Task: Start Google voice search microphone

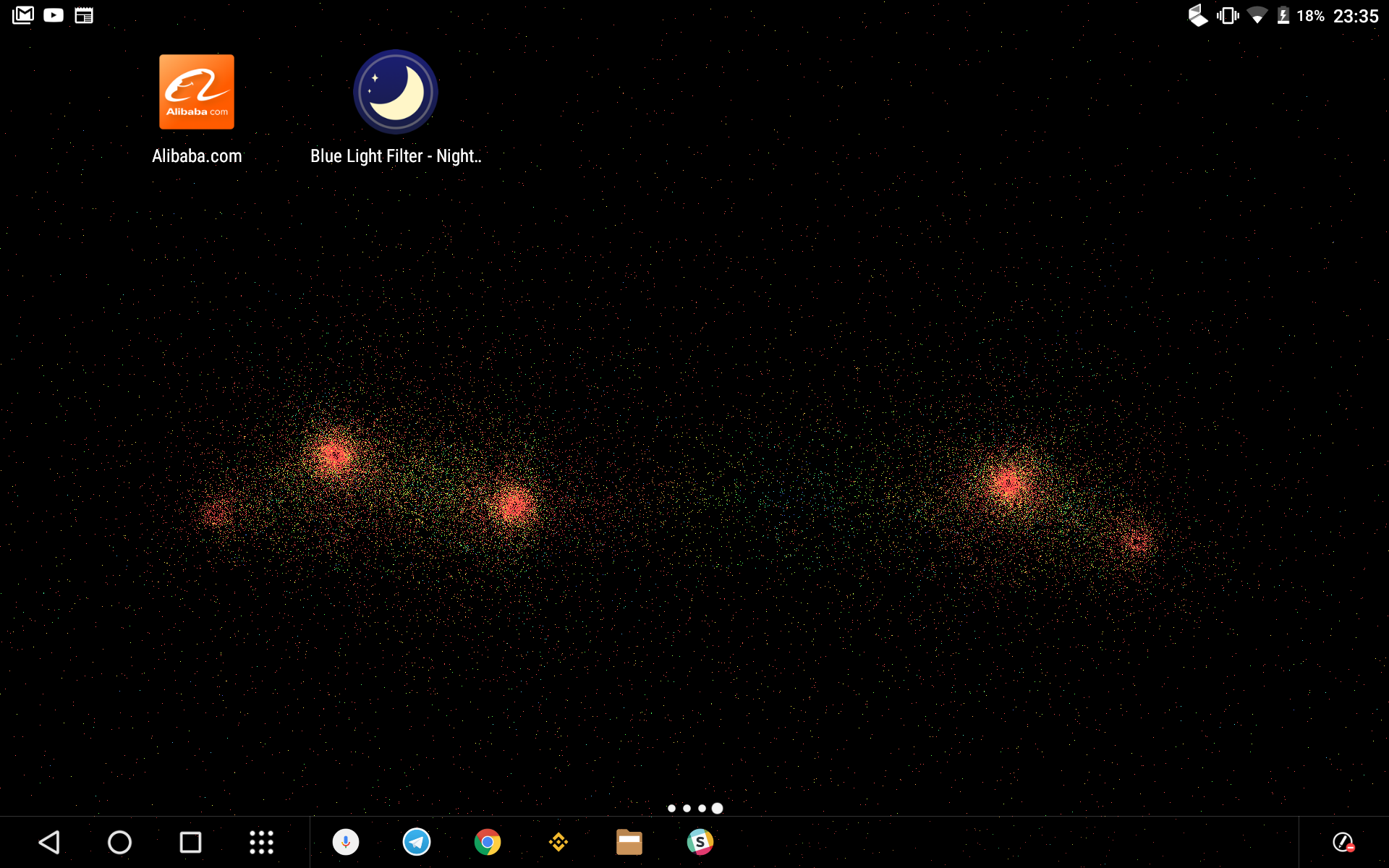Action: pos(346,842)
